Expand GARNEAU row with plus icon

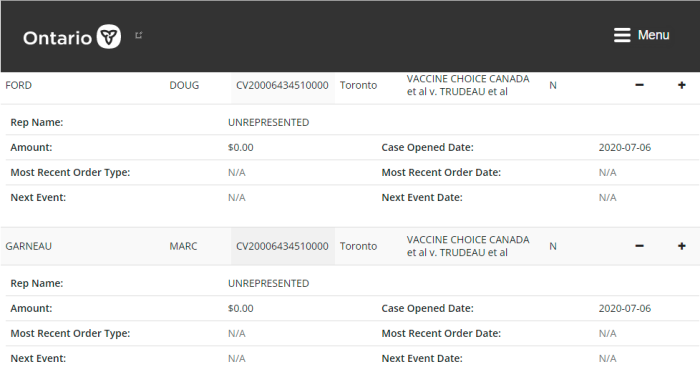point(682,246)
